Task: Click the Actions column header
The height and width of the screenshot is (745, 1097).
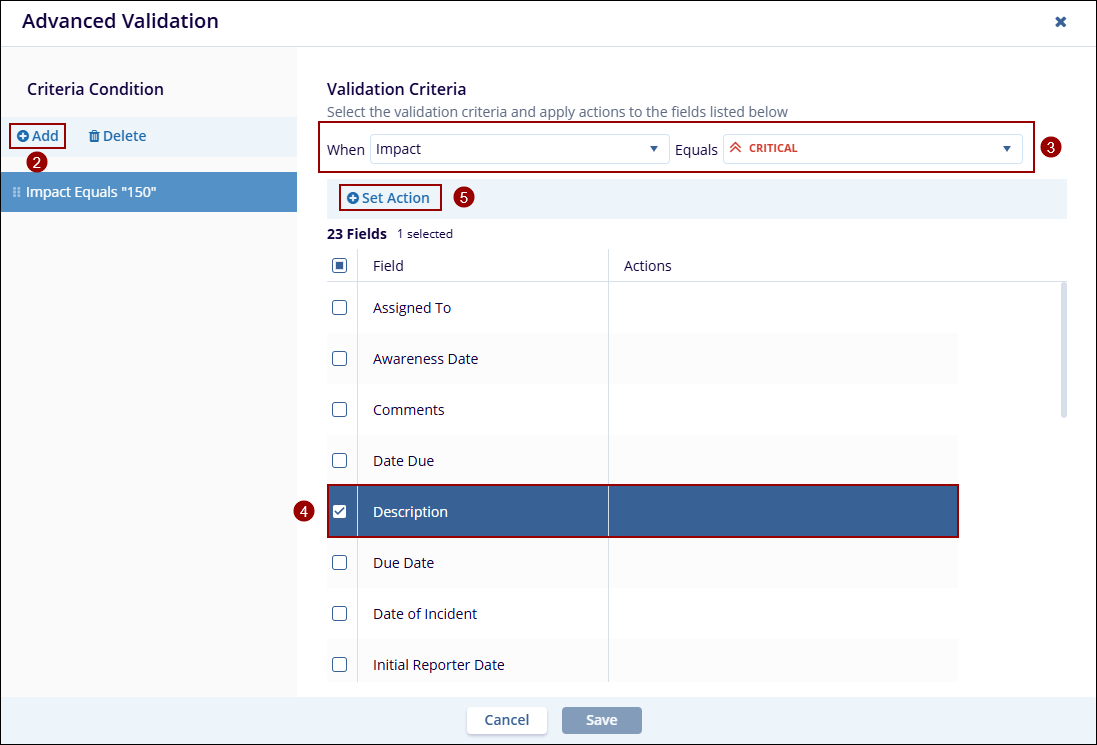Action: (647, 266)
